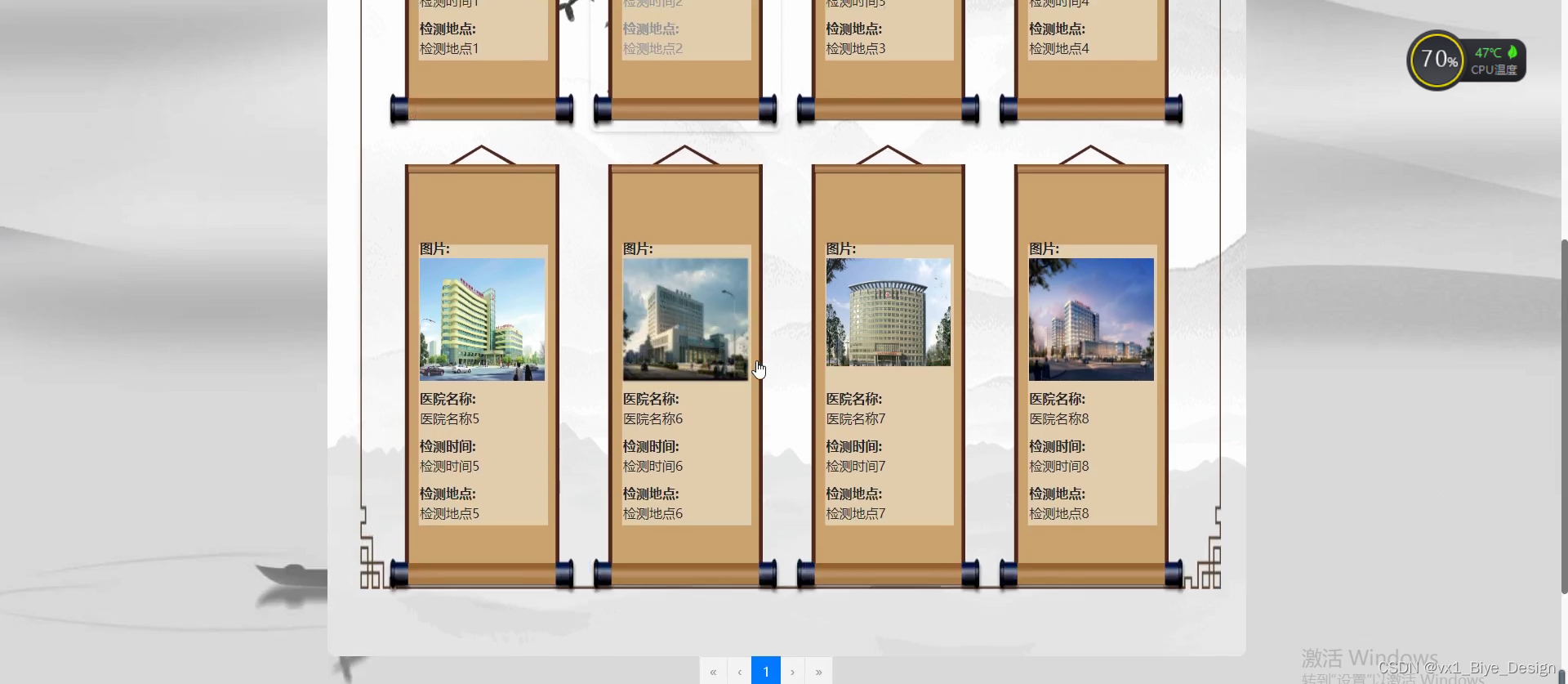Image resolution: width=1568 pixels, height=684 pixels.
Task: Click the 检测地点8 value
Action: [x=1058, y=513]
